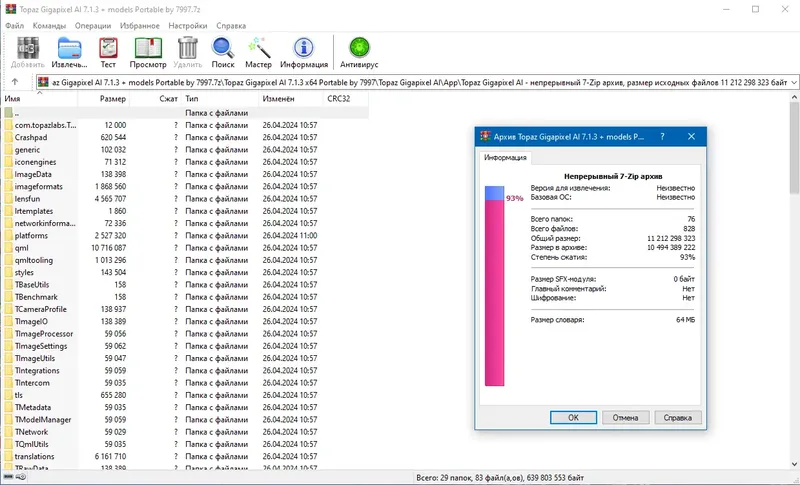
Task: Click the Отмена button
Action: pos(626,418)
